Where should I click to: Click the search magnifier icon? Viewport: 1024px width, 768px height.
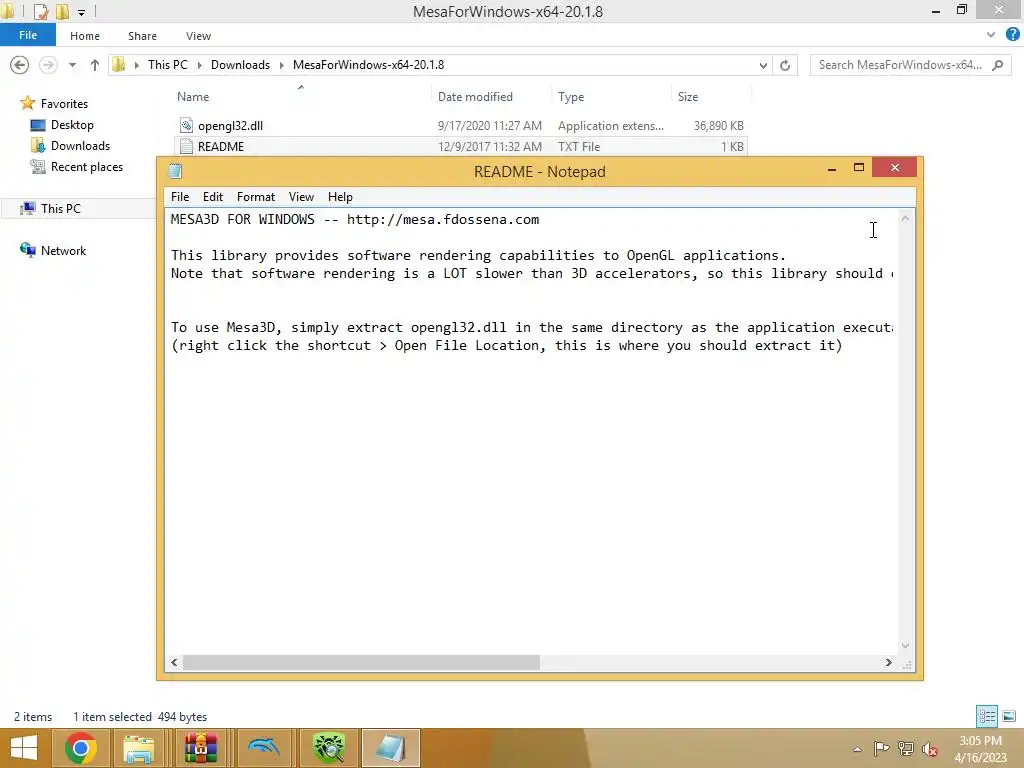pos(997,65)
